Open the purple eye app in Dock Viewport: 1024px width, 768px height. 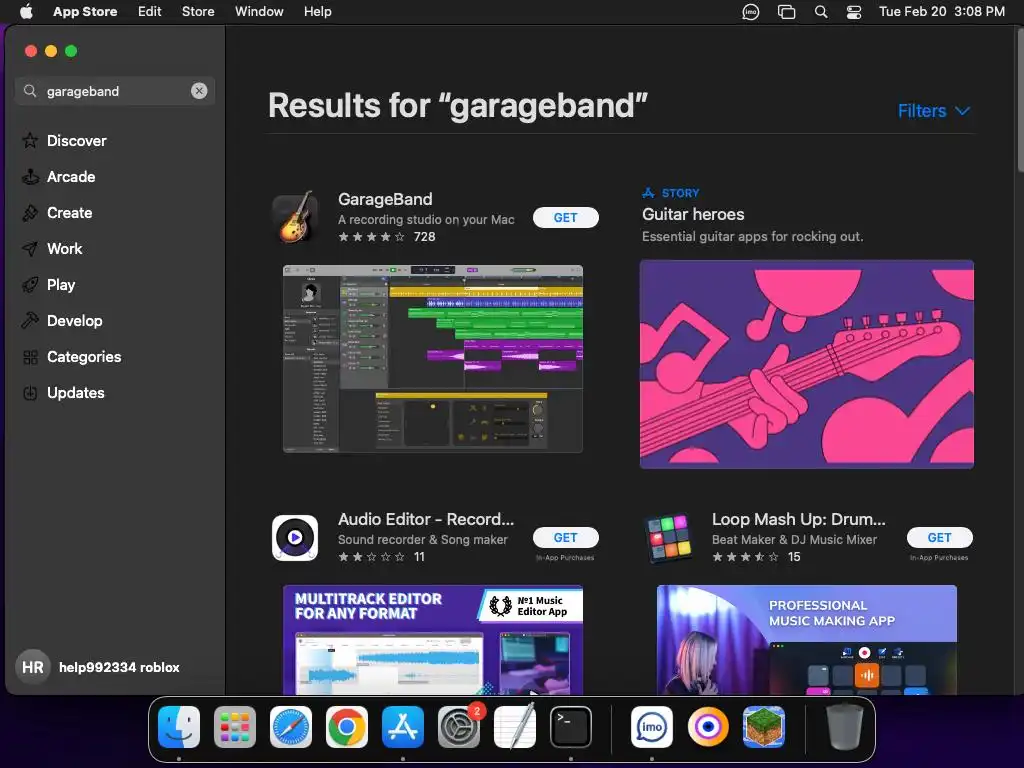(708, 727)
